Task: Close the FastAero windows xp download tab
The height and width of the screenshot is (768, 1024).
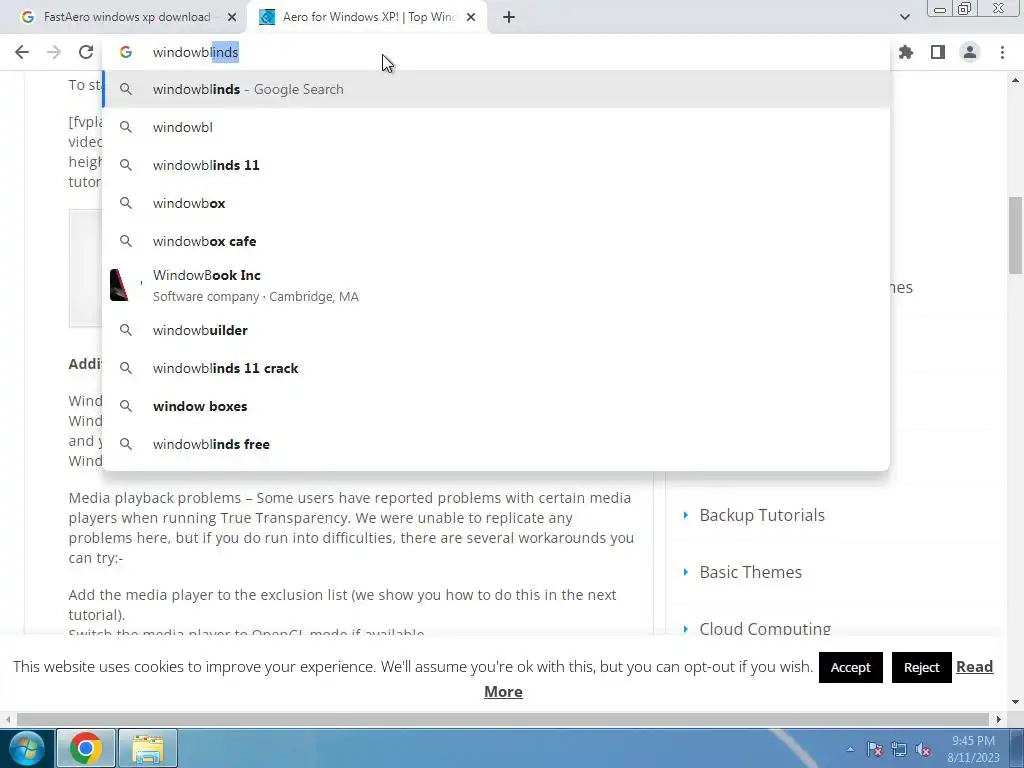Action: (x=232, y=18)
